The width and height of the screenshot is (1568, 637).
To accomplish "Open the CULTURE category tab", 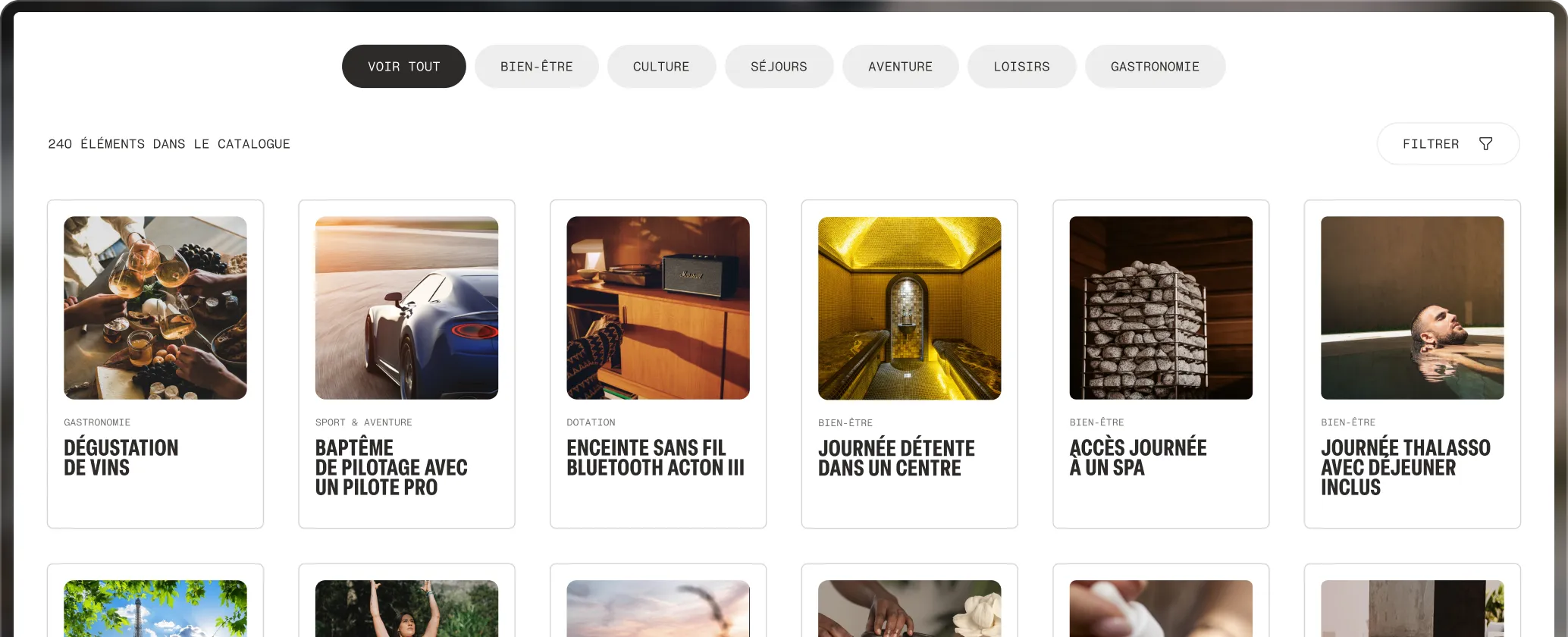I will tap(661, 67).
